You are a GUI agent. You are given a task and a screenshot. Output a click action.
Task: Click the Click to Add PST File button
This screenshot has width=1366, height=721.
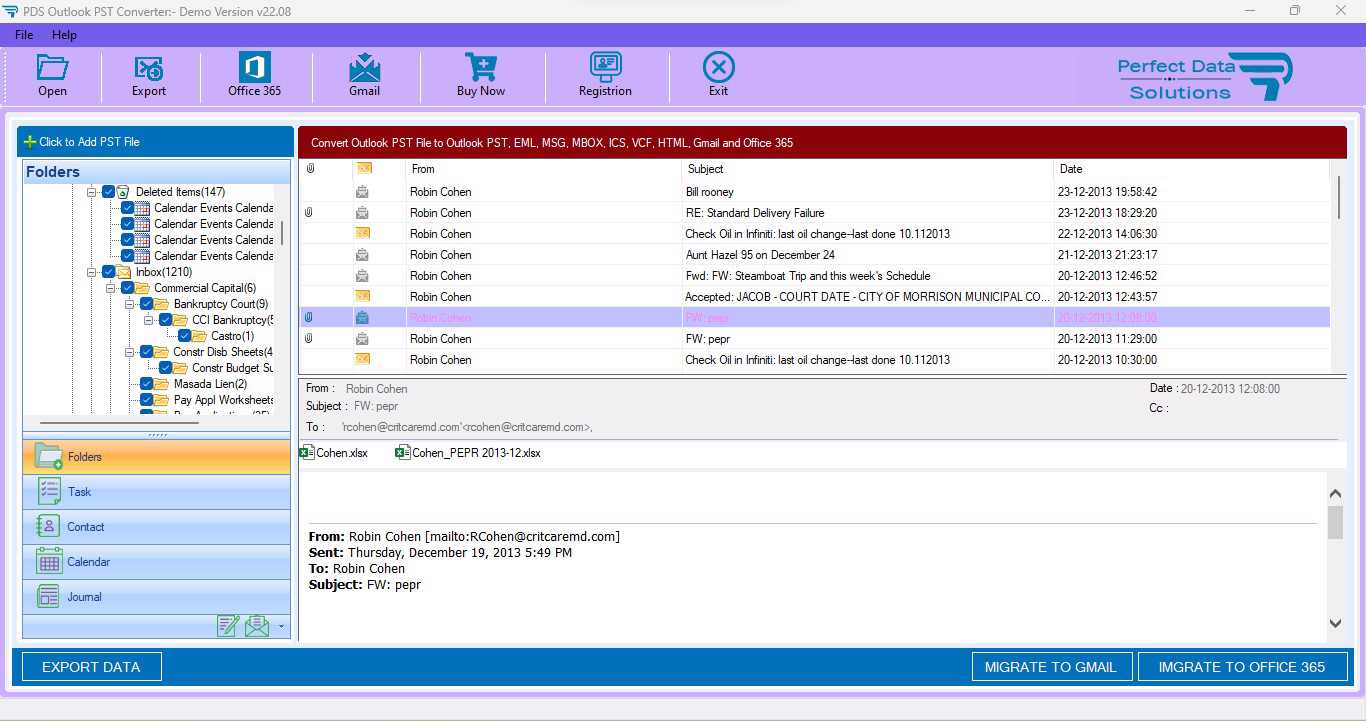coord(155,142)
